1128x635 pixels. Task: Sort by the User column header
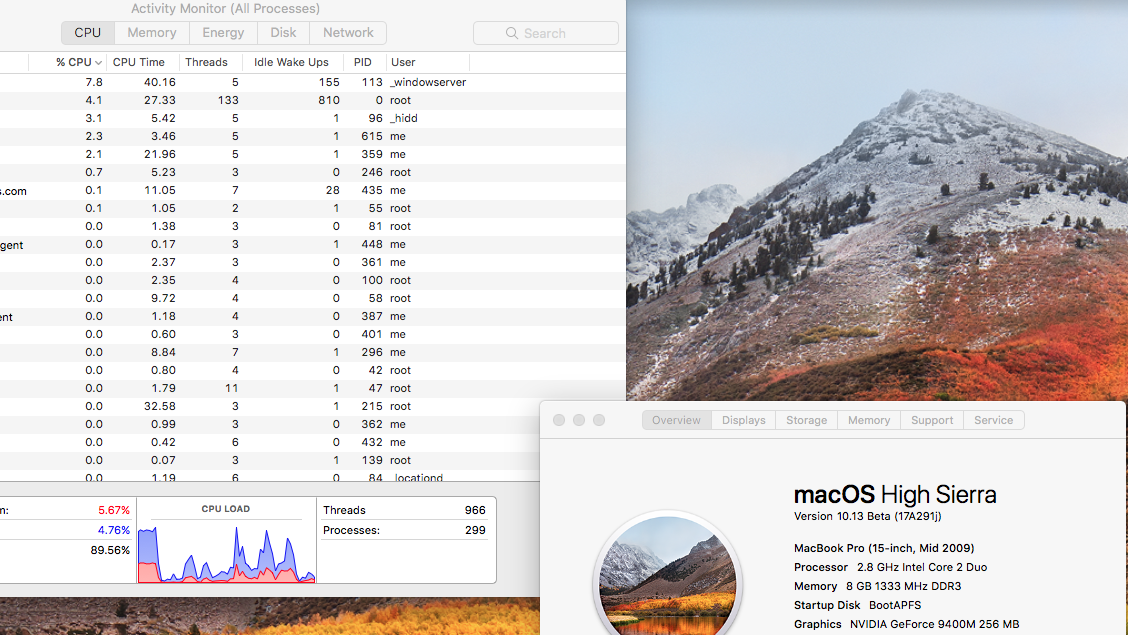[x=427, y=63]
